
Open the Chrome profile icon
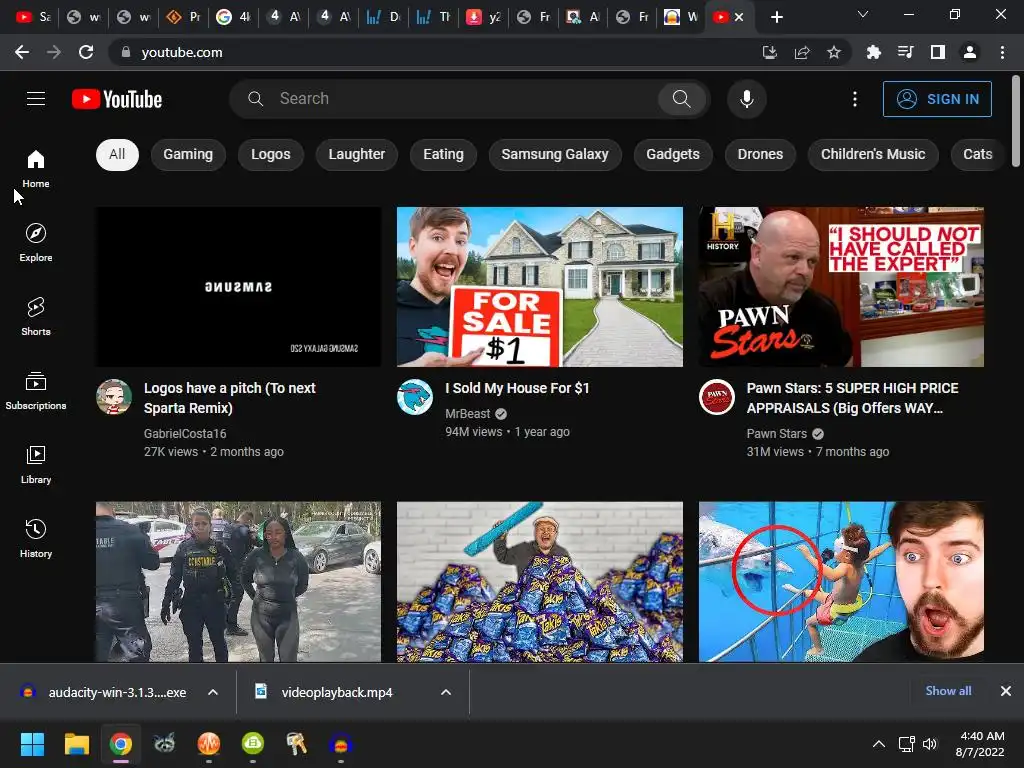[970, 52]
